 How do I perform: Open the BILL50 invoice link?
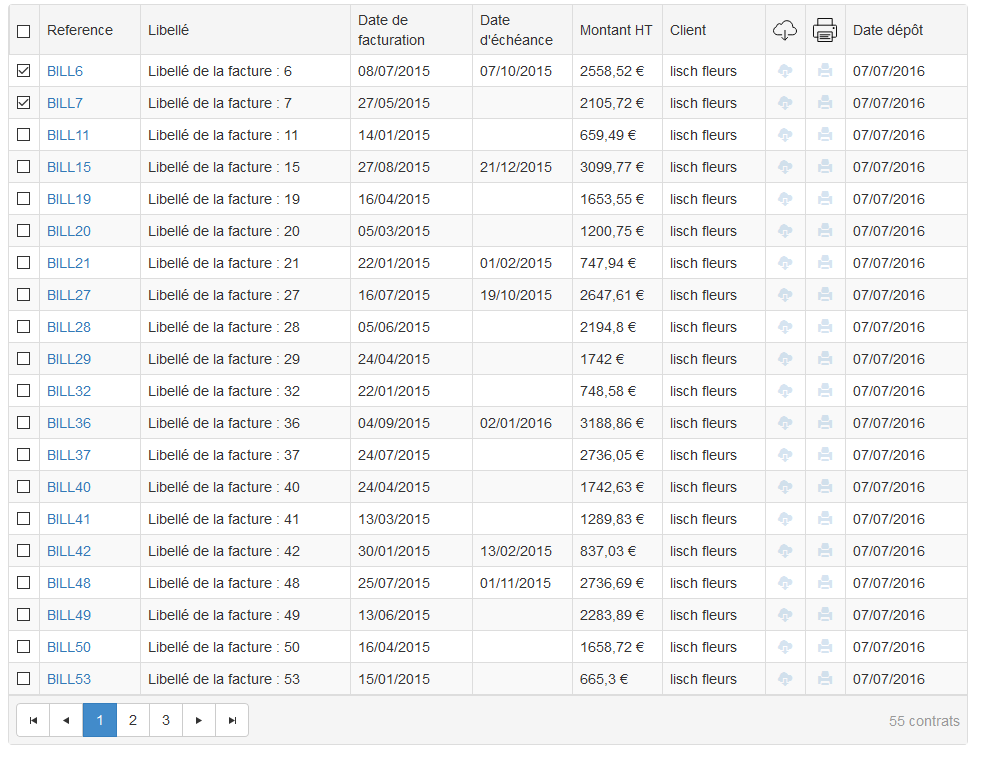[69, 647]
